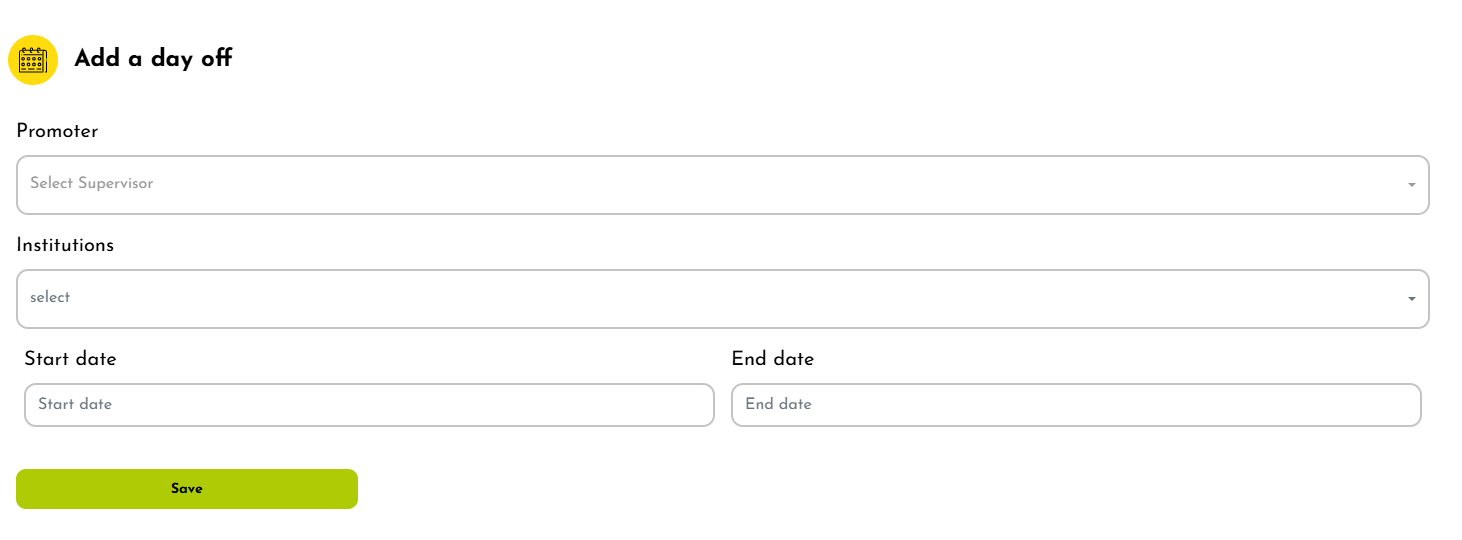Click the "Start date" placeholder inside its input

click(75, 405)
